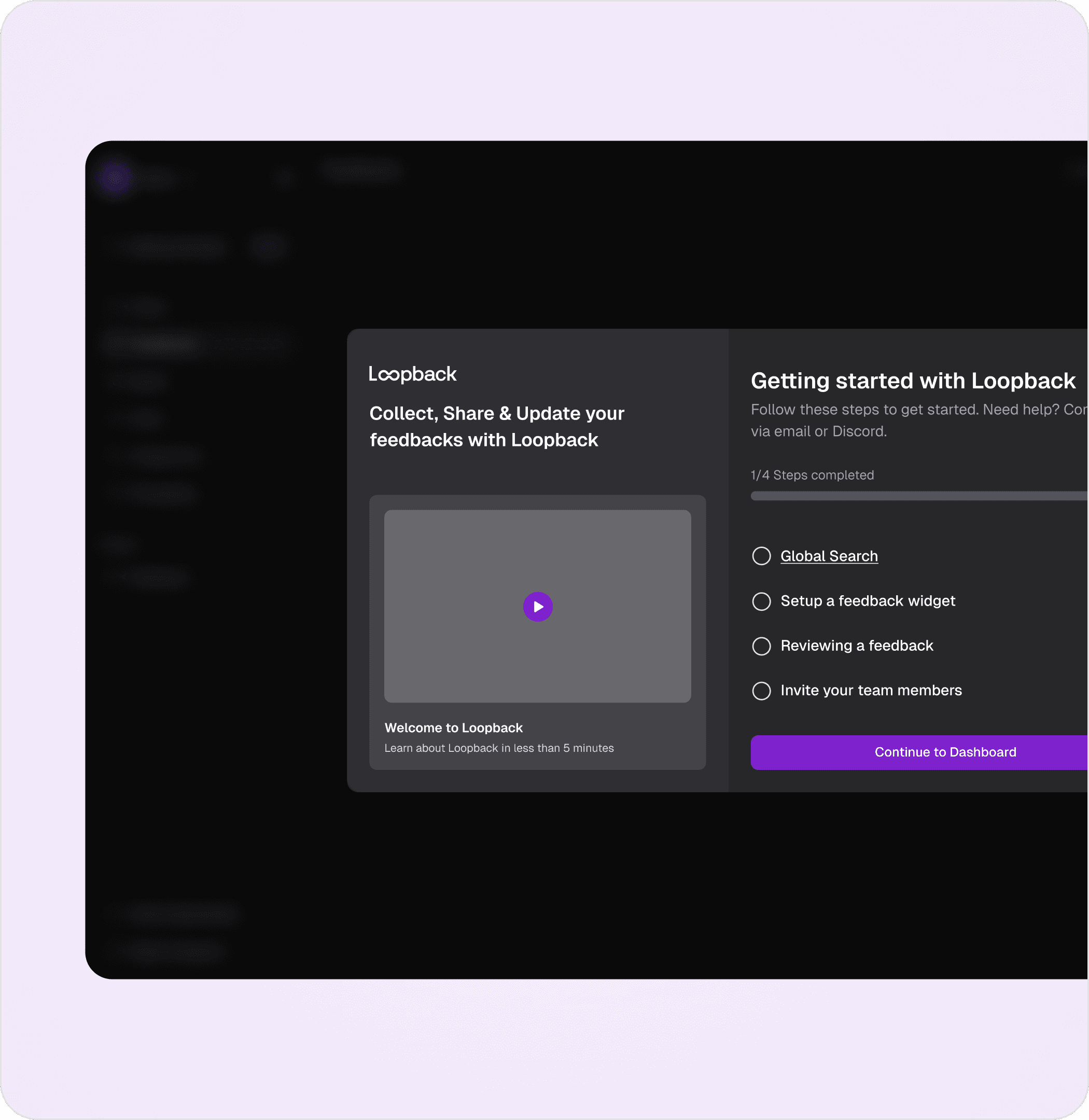Screen dimensions: 1089x1120
Task: Check the Global Search step circle
Action: (x=761, y=556)
